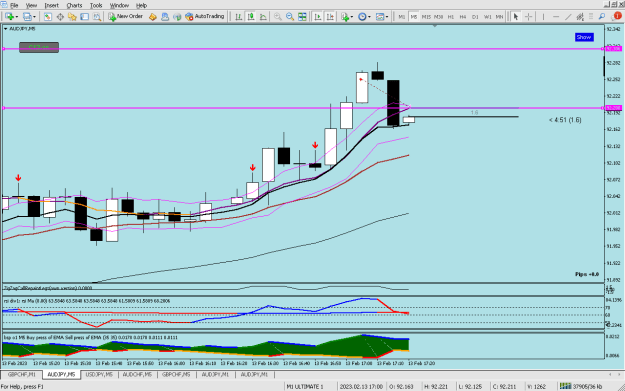Open the Data Window crosshair-target icon
The height and width of the screenshot is (391, 625).
[x=60, y=16]
